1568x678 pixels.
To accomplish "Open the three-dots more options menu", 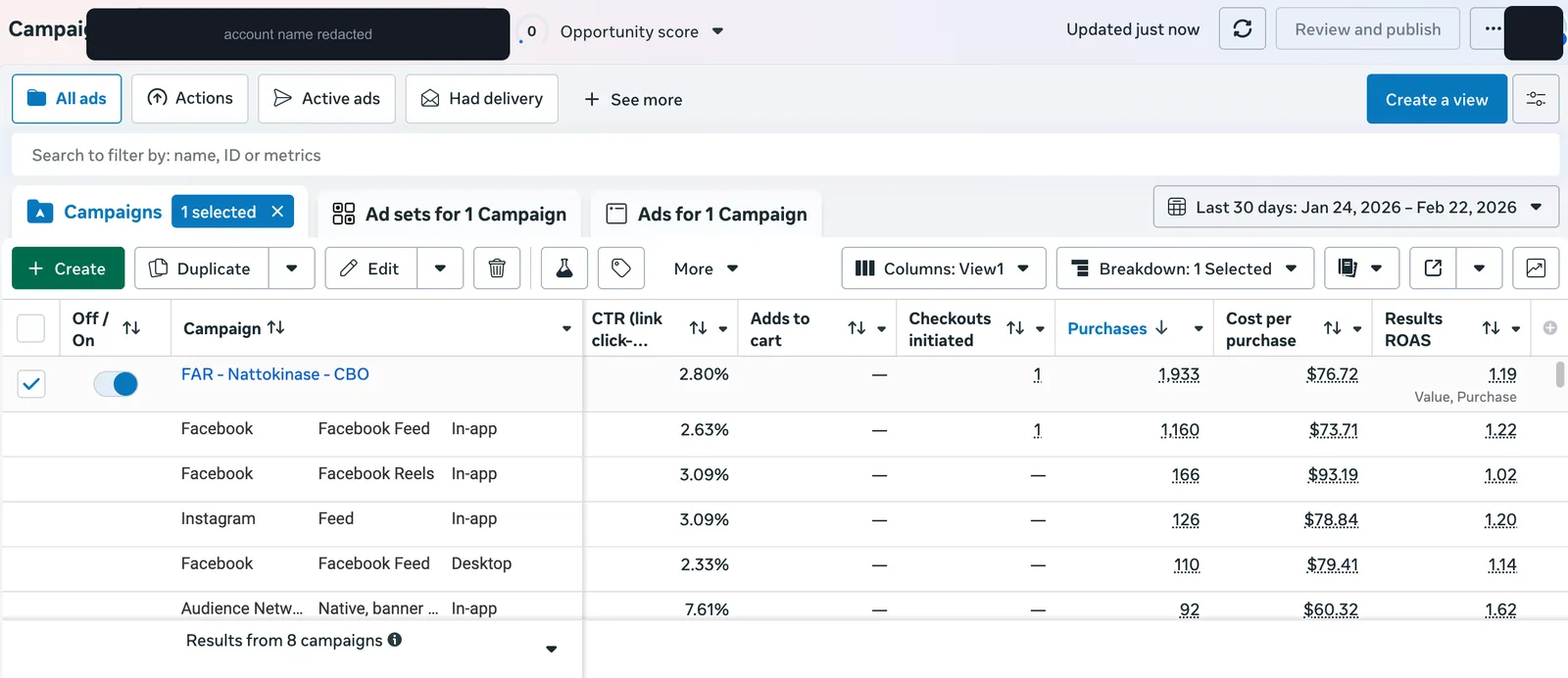I will coord(1492,29).
